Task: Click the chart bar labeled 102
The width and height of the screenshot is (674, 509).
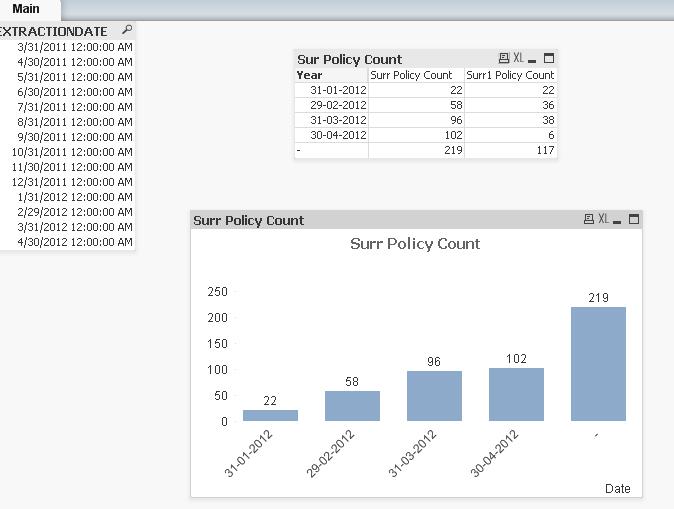Action: [516, 394]
